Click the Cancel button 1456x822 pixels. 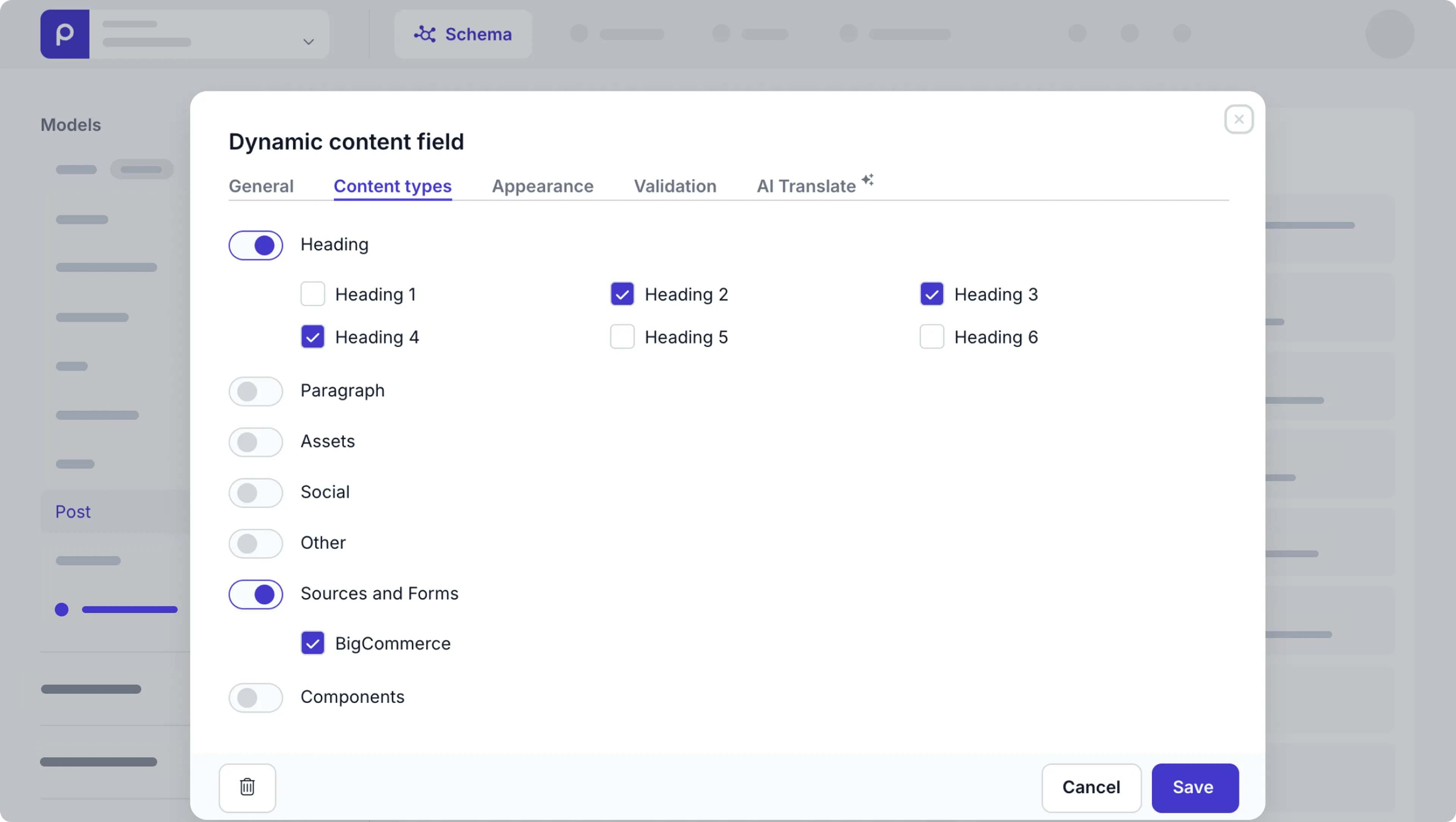[x=1091, y=788]
